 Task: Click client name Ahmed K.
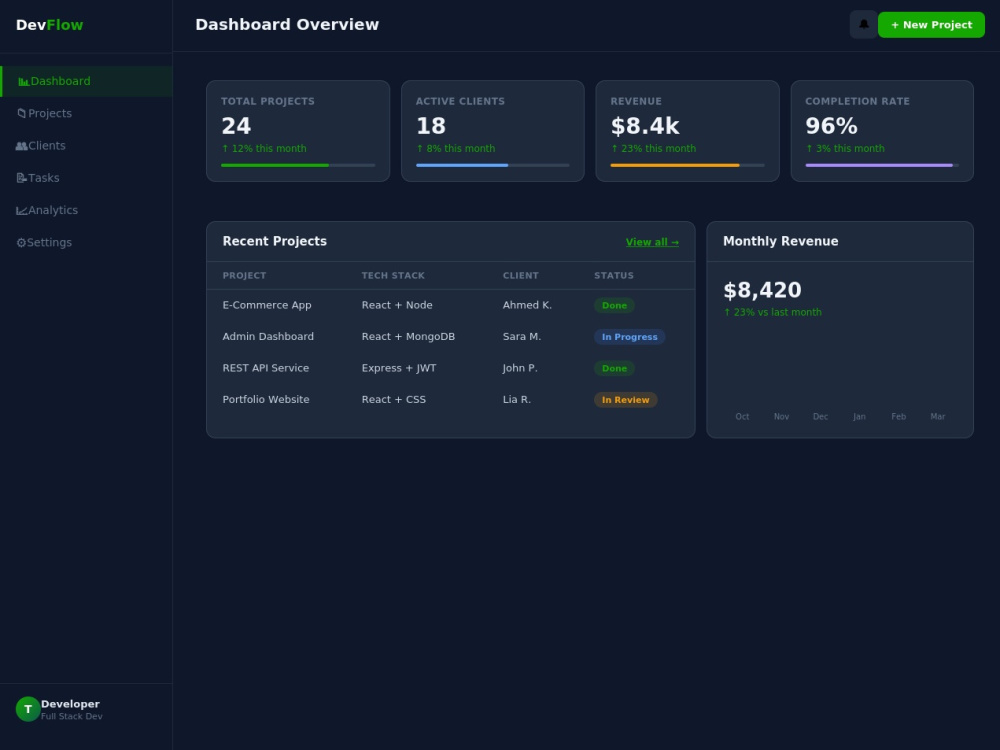[527, 305]
